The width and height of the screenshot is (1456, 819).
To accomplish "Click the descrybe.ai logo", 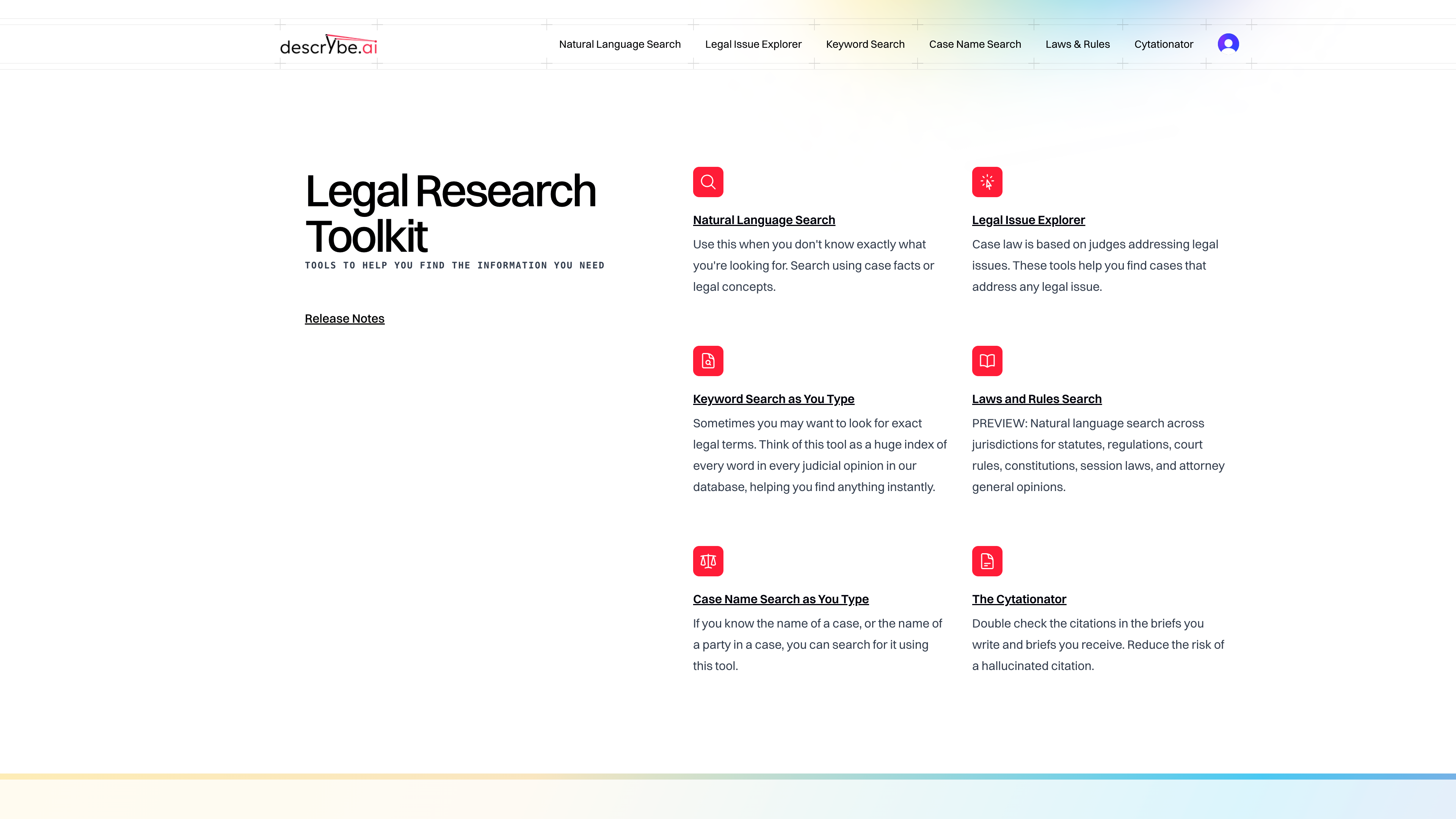I will (x=328, y=45).
